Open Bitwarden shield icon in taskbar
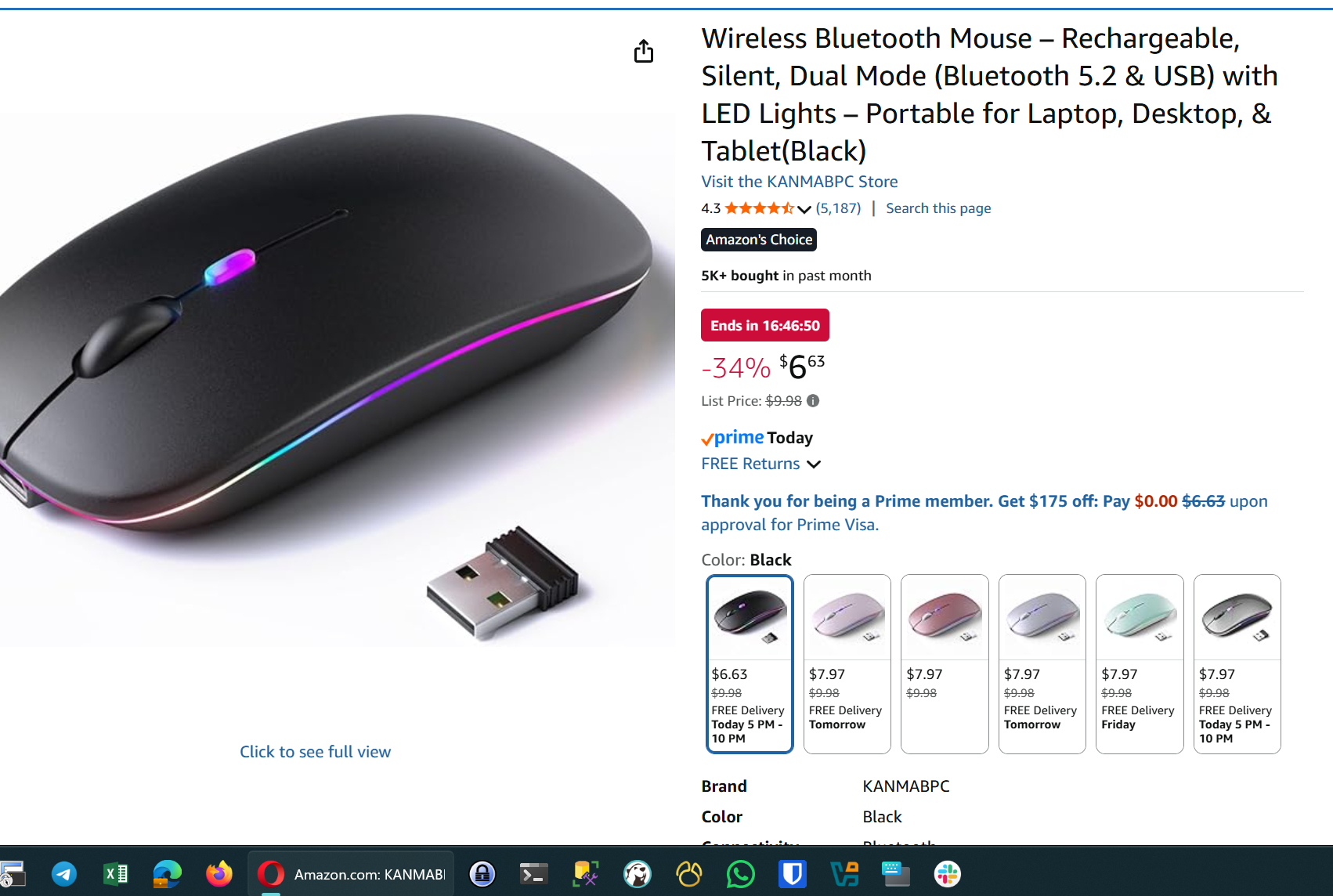The width and height of the screenshot is (1333, 896). click(x=793, y=874)
